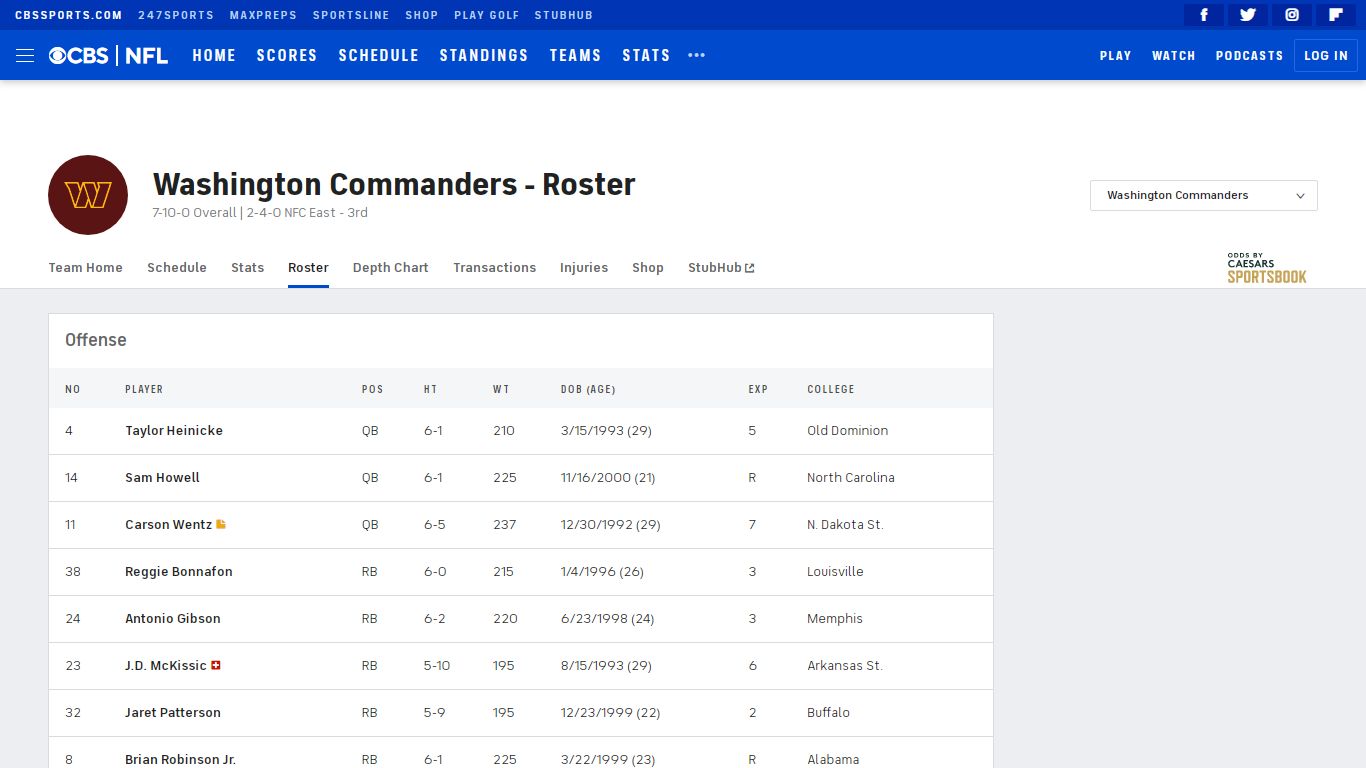Image resolution: width=1366 pixels, height=768 pixels.
Task: Open the team Shop tab
Action: click(648, 268)
